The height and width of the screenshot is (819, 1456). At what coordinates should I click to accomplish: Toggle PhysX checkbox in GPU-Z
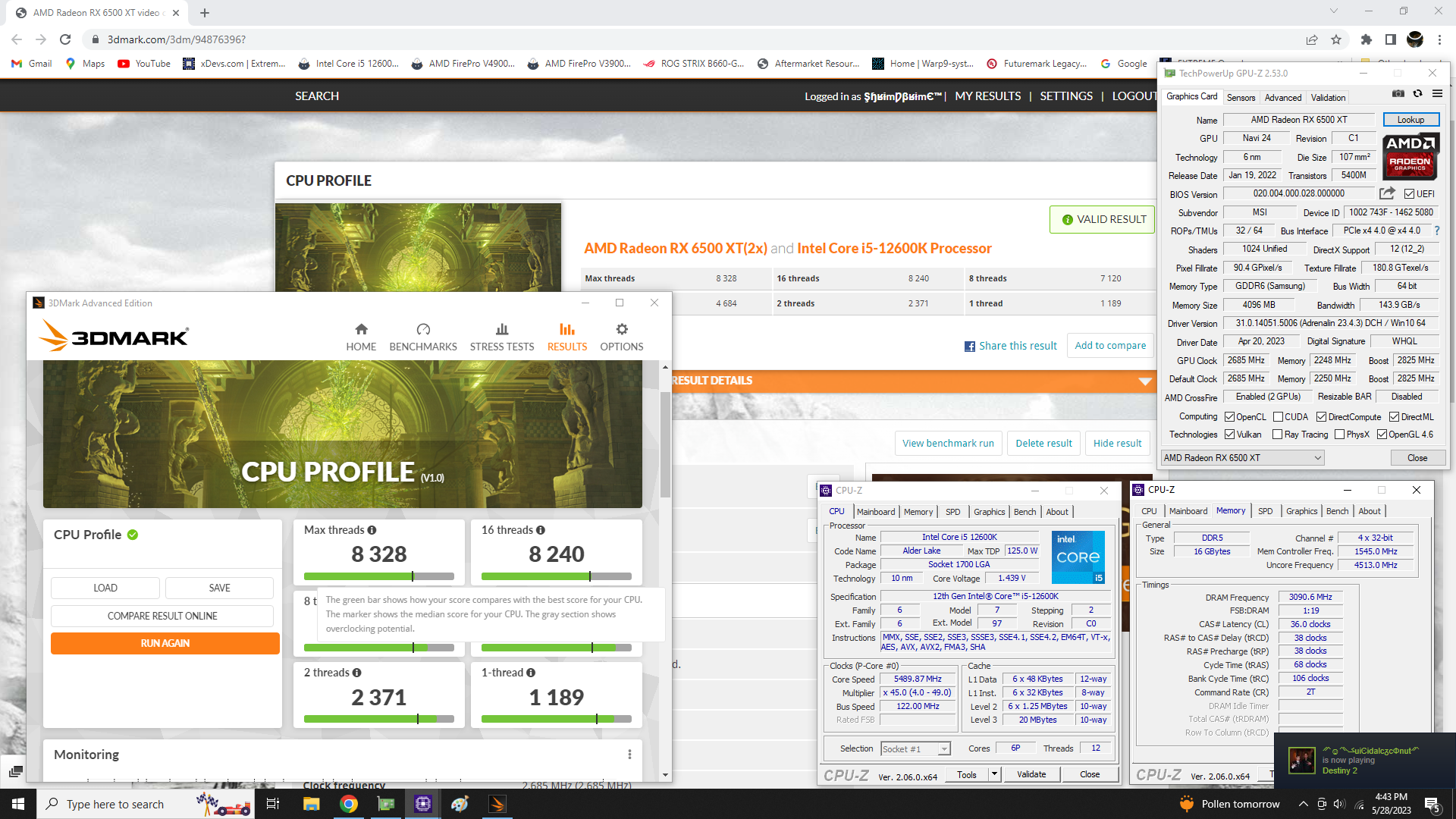[1340, 435]
